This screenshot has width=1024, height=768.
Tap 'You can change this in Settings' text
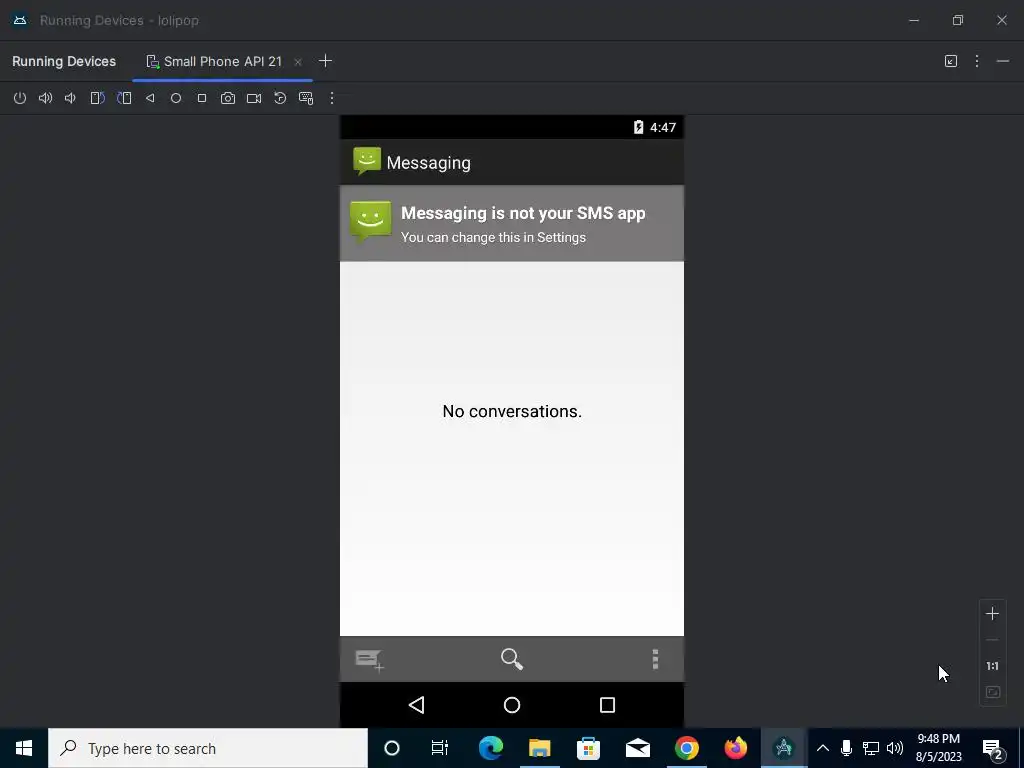click(x=493, y=238)
